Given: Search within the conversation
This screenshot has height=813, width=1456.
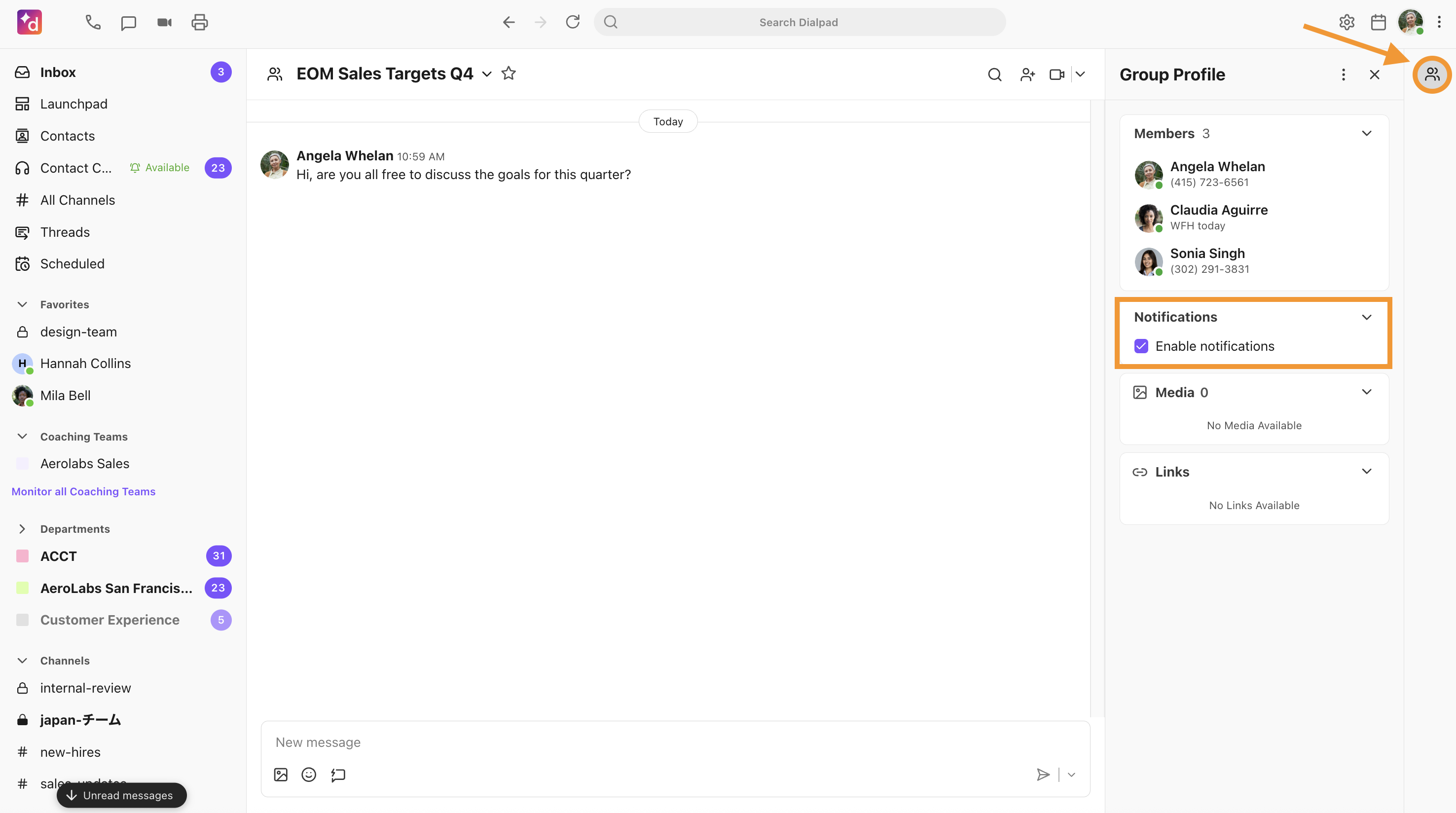Looking at the screenshot, I should (995, 74).
